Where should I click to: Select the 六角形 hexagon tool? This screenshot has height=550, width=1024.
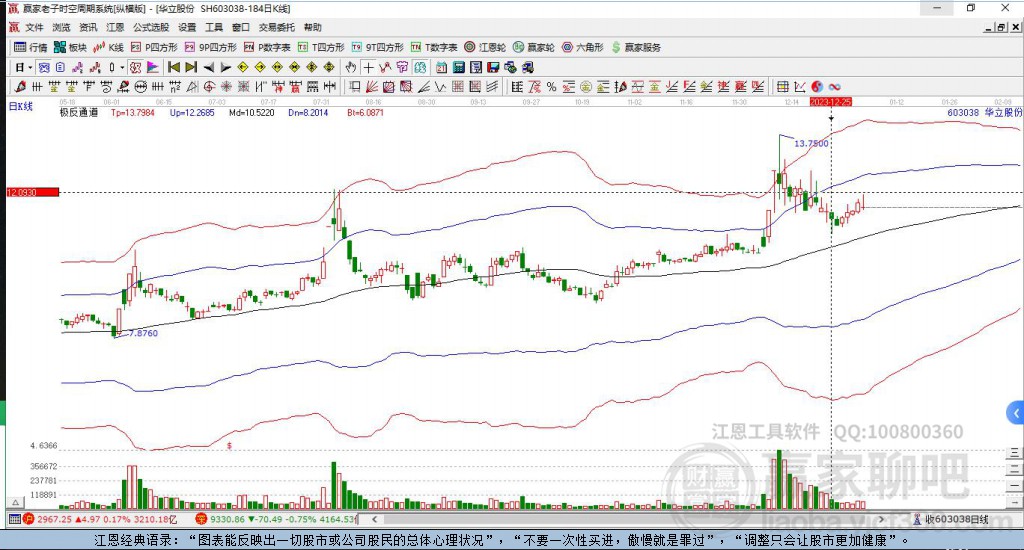point(583,47)
